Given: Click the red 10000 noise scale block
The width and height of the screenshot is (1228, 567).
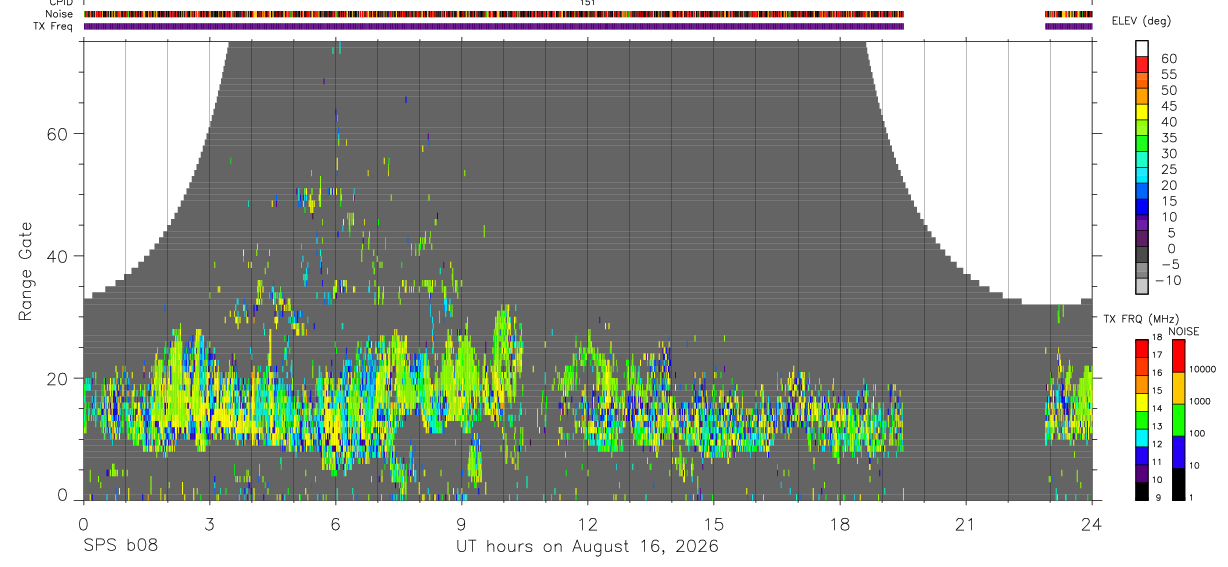Looking at the screenshot, I should (1179, 356).
